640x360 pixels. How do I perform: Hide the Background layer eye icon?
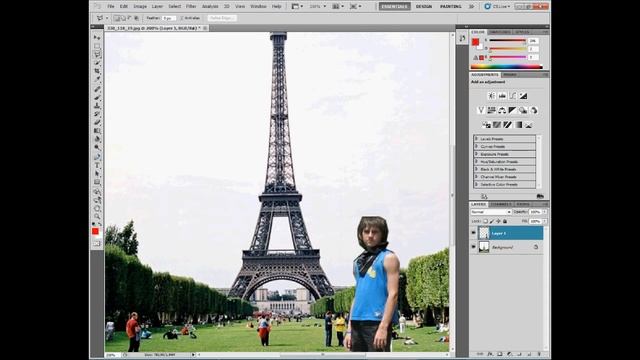(x=474, y=247)
